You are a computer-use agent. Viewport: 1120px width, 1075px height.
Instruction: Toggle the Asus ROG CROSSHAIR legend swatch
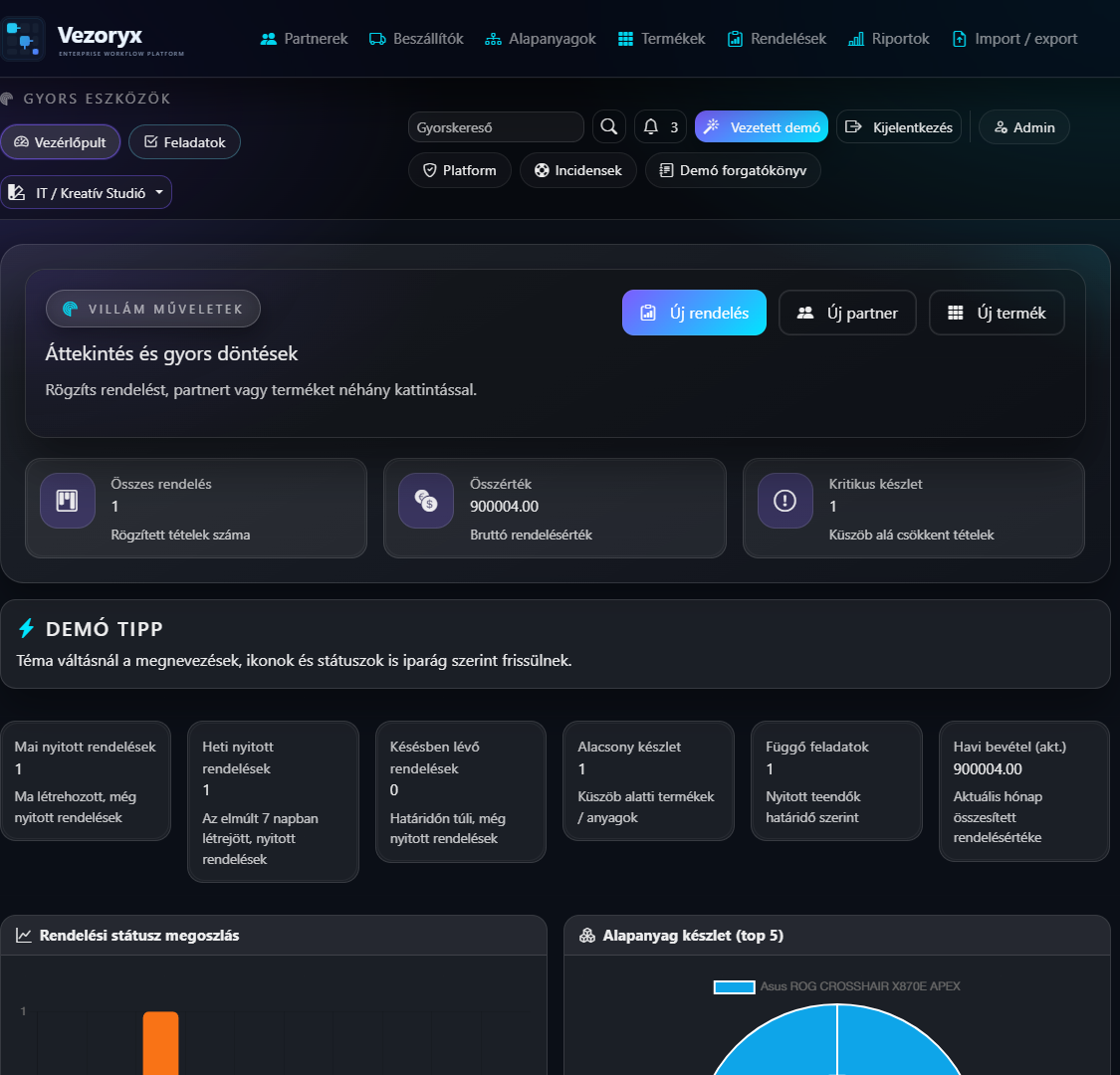[x=735, y=986]
